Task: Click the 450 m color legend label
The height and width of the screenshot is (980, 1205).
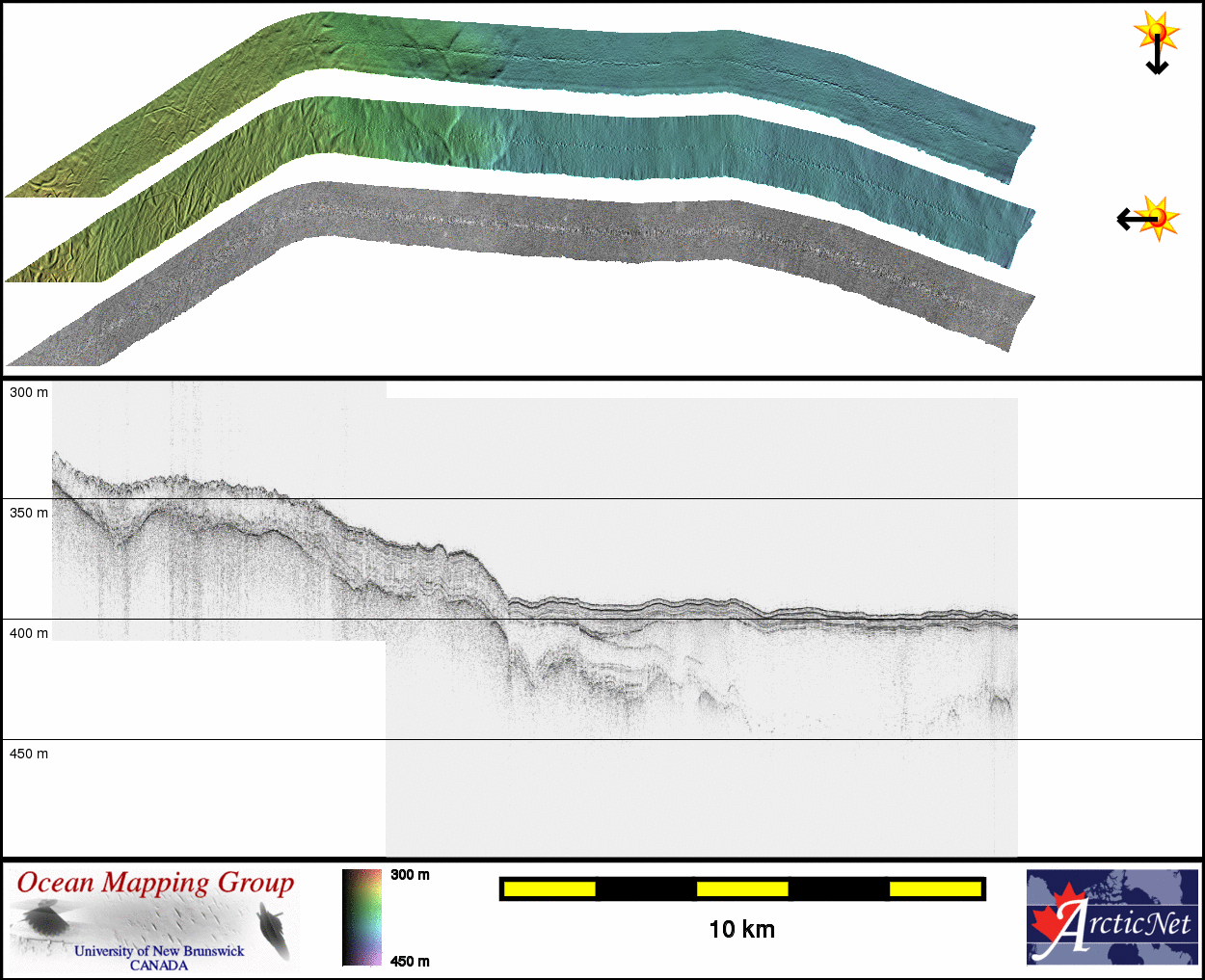Action: click(410, 961)
